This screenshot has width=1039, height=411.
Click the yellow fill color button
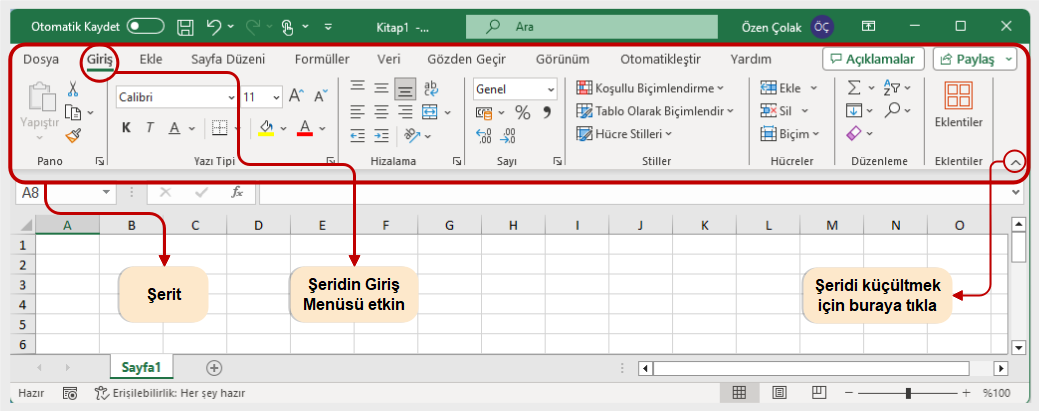point(266,128)
